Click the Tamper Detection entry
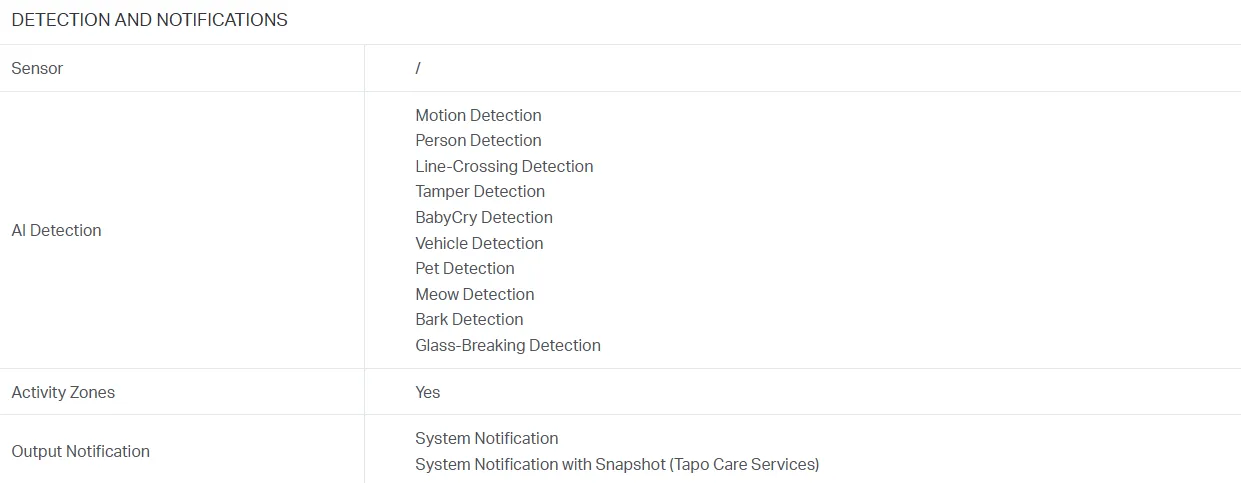 click(480, 191)
